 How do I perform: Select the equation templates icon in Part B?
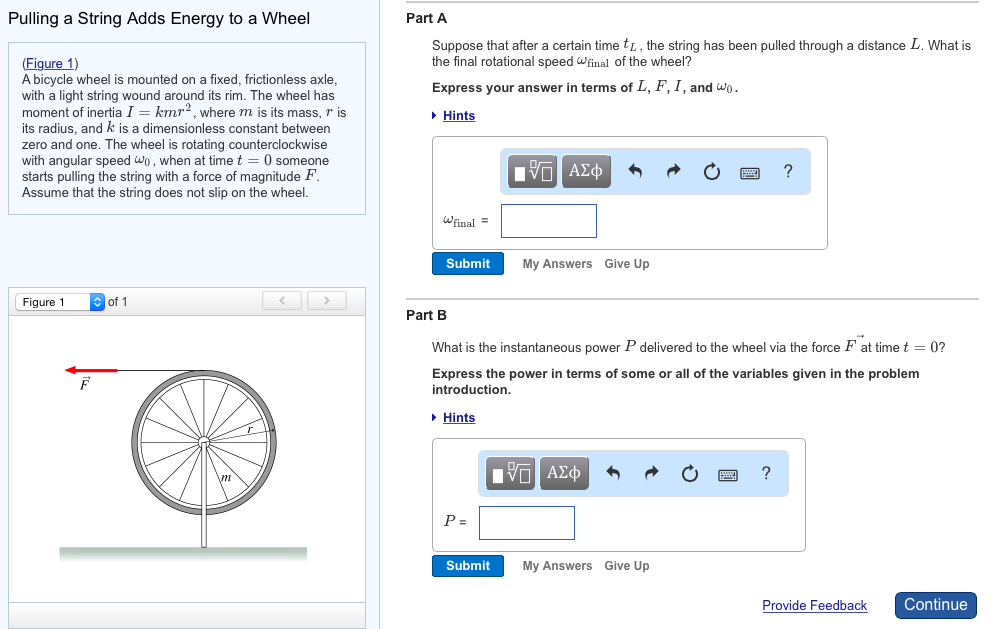click(x=512, y=472)
